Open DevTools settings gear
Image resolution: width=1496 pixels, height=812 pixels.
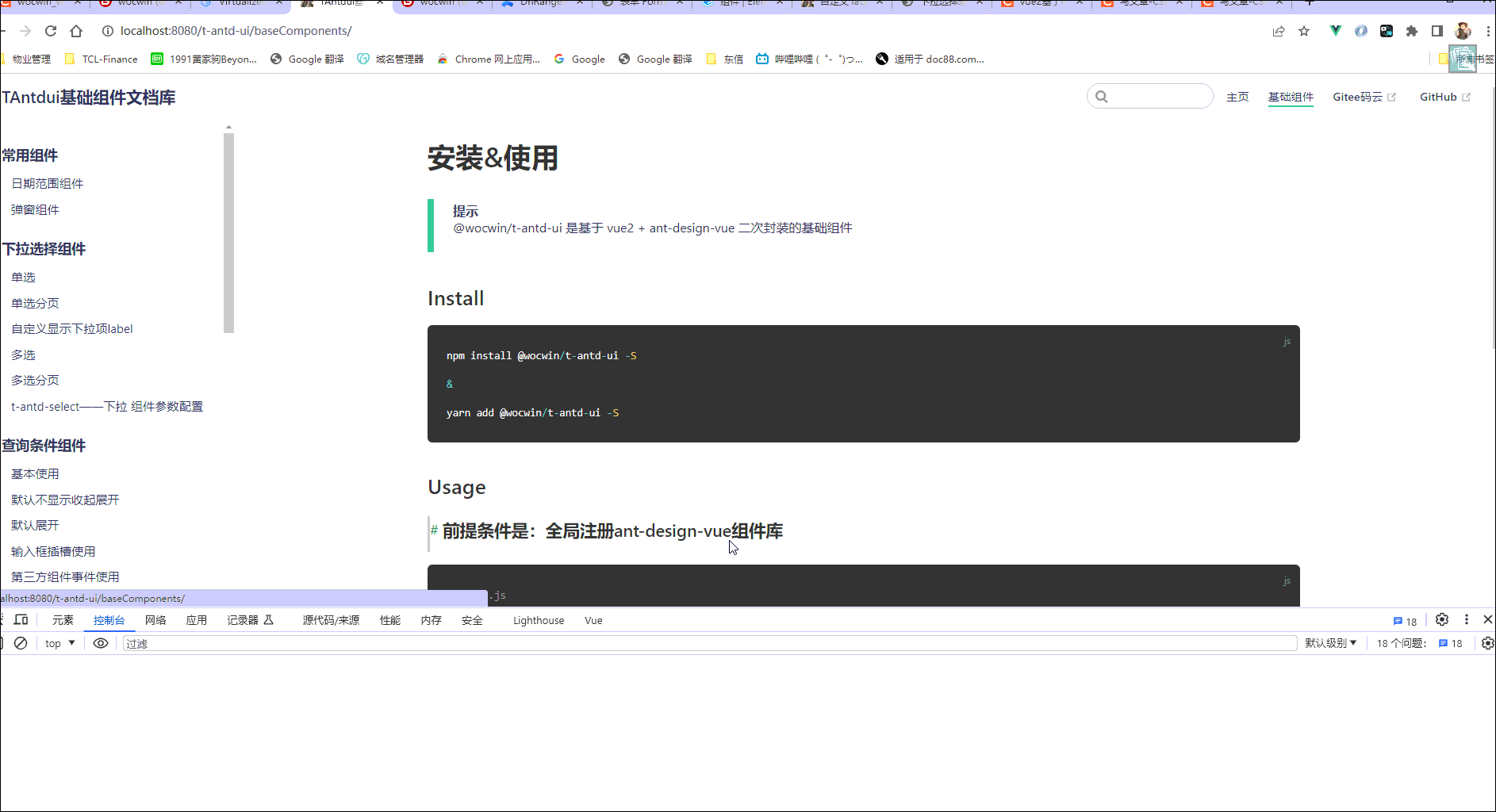1442,620
